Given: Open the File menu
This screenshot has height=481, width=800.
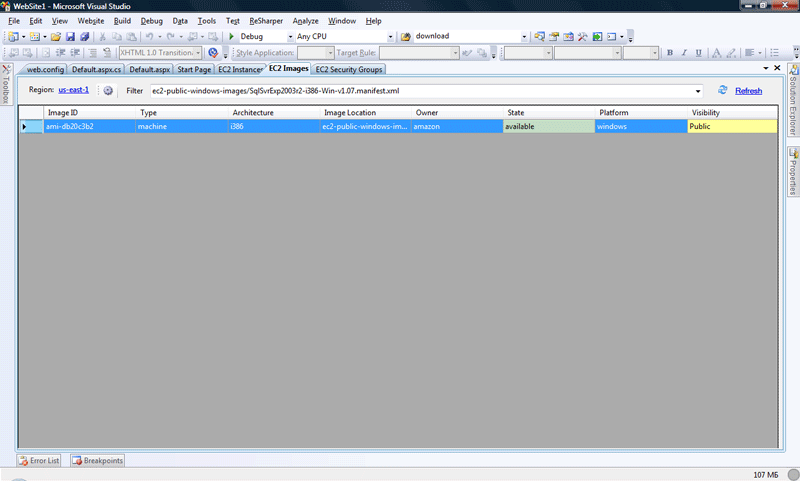Looking at the screenshot, I should coord(14,21).
